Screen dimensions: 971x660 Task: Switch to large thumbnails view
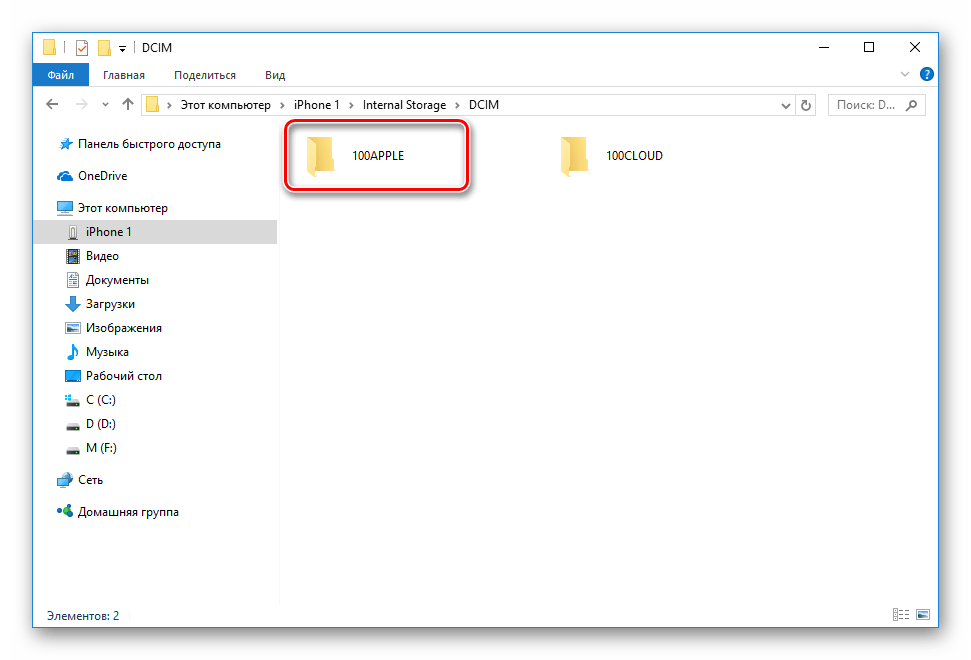pyautogui.click(x=923, y=615)
